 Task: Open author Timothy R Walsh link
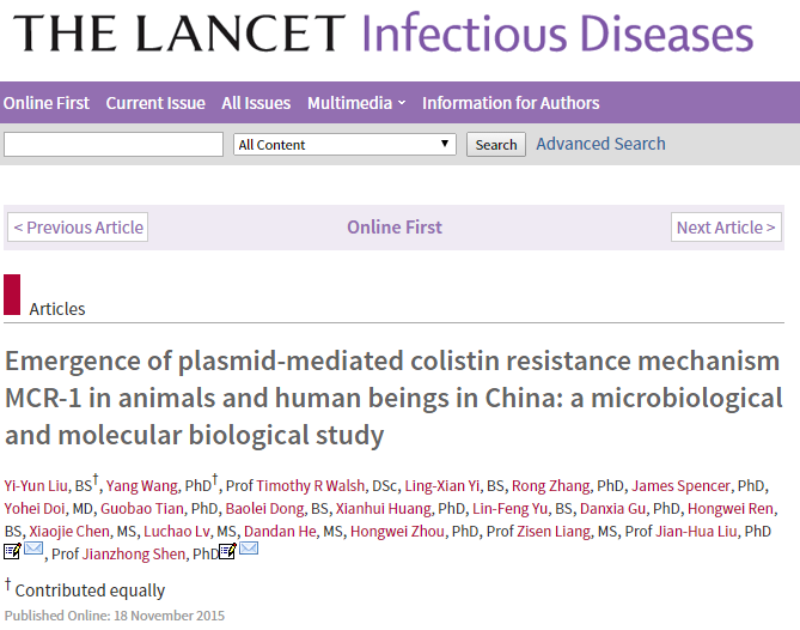click(x=311, y=486)
